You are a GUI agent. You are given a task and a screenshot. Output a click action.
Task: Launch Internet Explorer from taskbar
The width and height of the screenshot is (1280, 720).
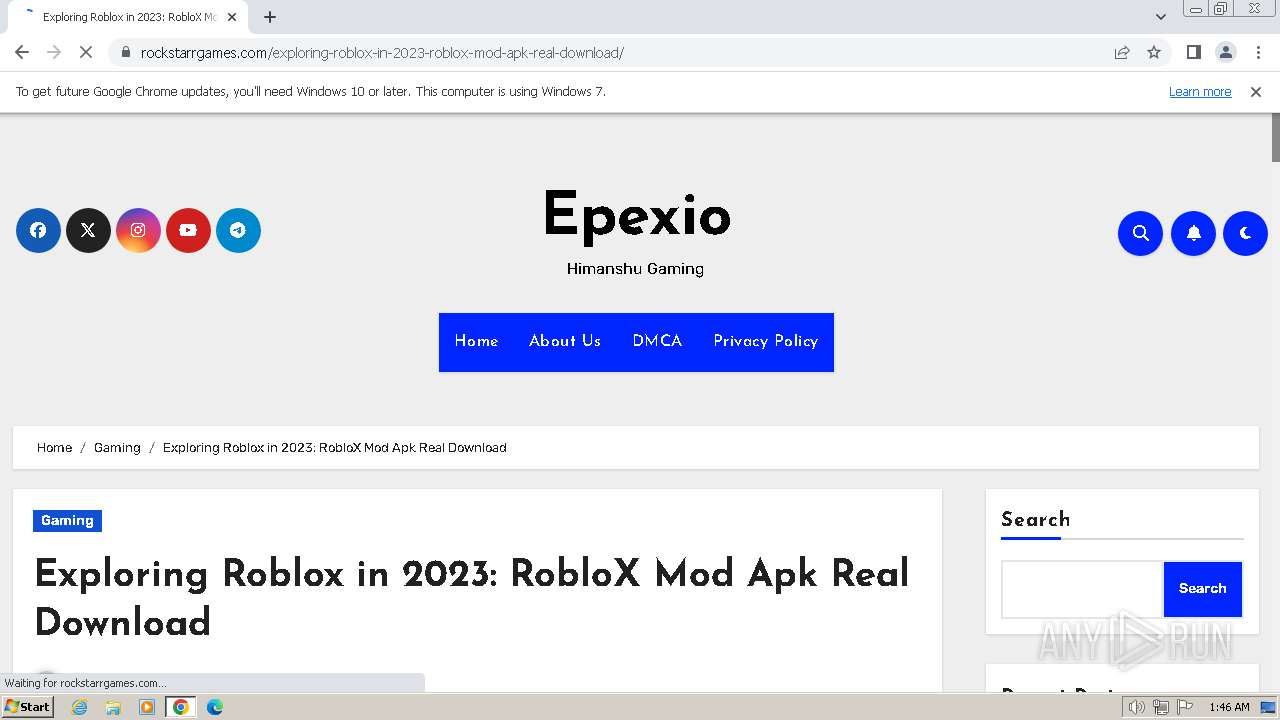click(x=80, y=707)
